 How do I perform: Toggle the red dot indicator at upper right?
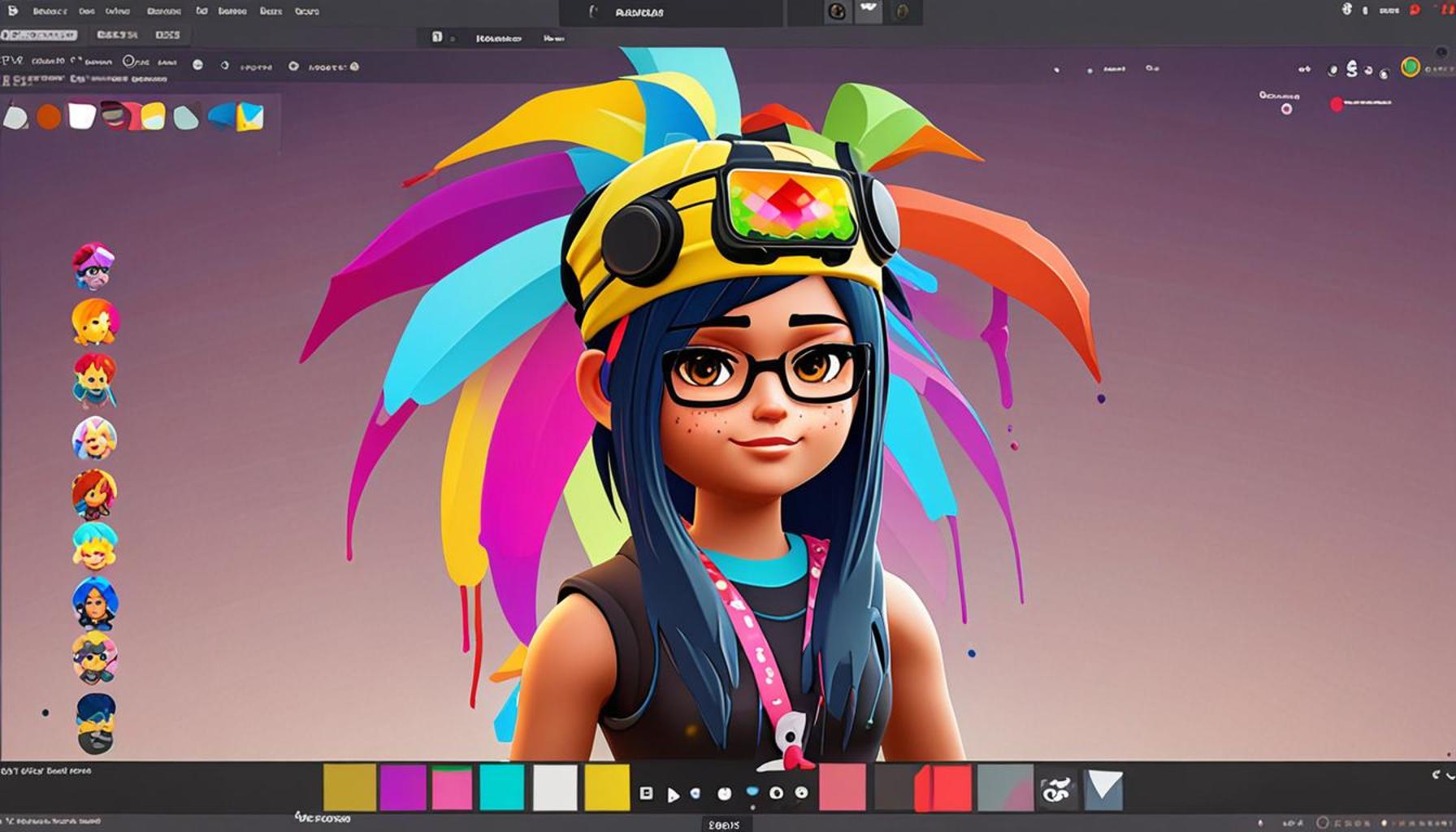coord(1337,104)
